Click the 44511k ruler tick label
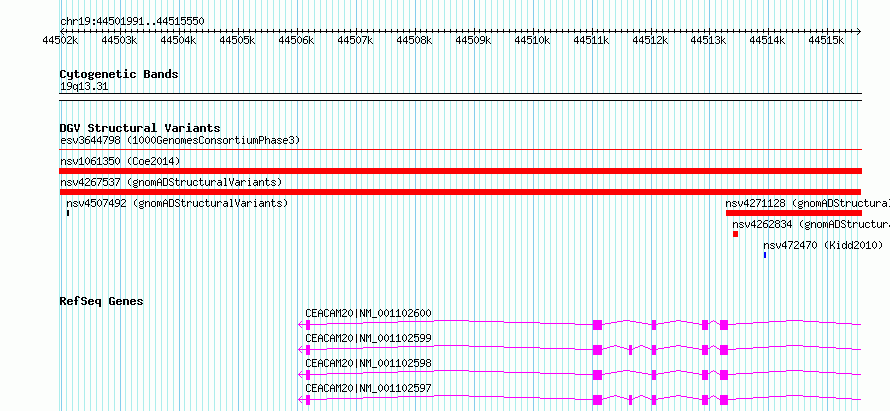 (x=591, y=41)
